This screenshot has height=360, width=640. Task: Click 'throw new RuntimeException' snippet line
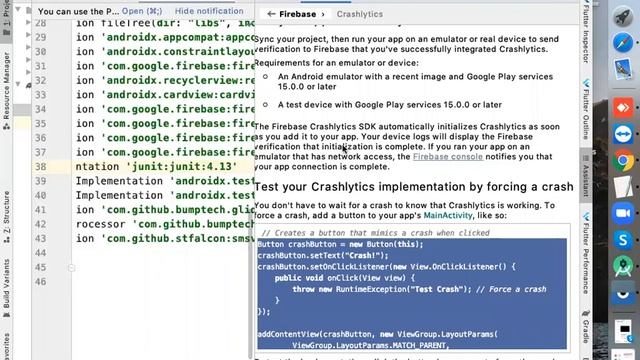tap(419, 289)
